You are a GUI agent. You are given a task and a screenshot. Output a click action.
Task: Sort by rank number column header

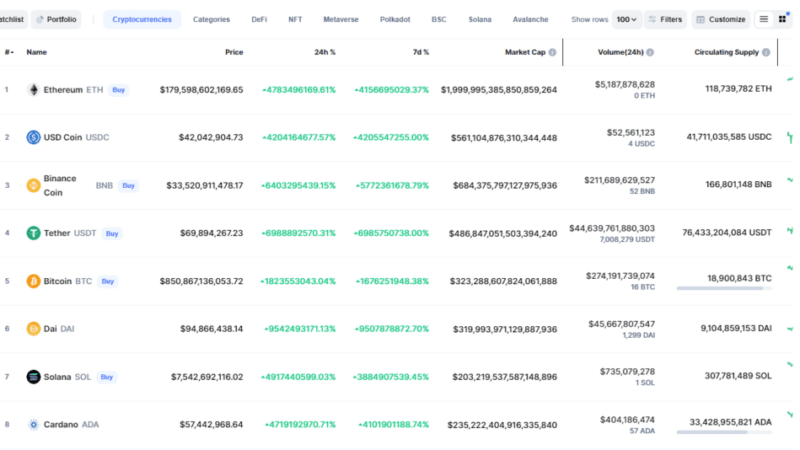tap(9, 52)
